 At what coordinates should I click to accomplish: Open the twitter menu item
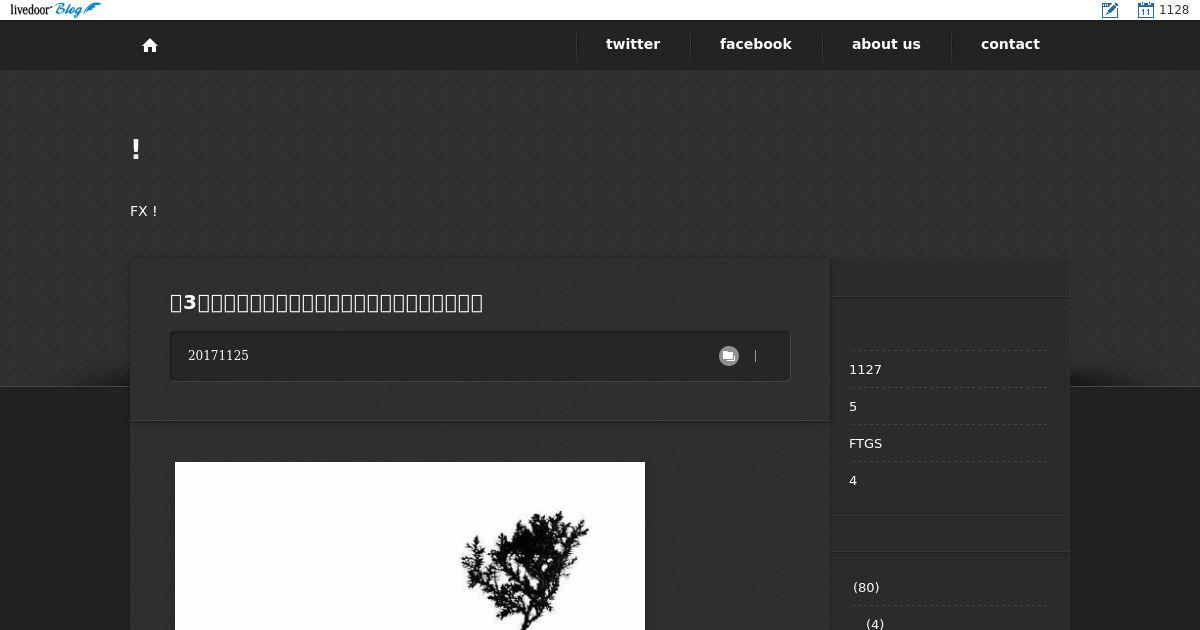click(633, 44)
